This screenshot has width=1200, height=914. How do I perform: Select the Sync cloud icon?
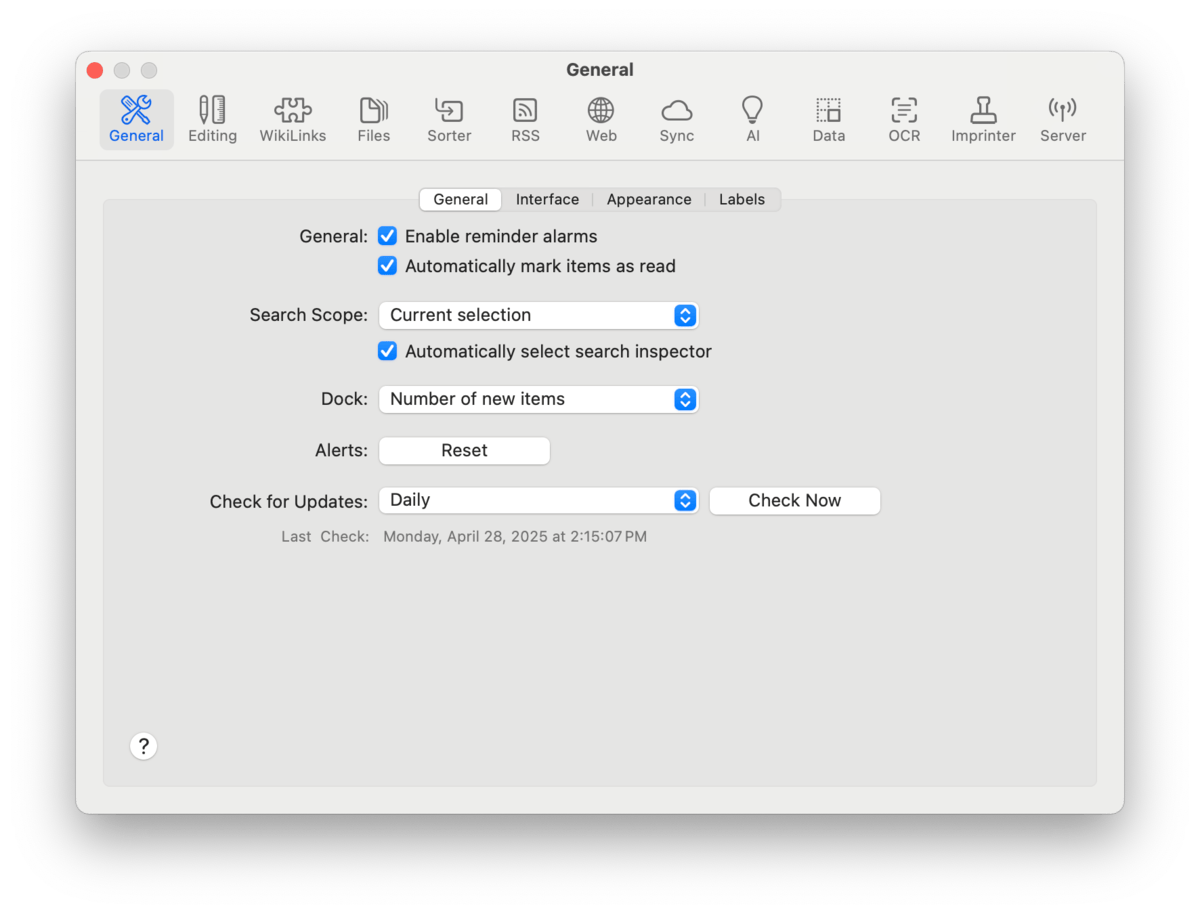(676, 119)
